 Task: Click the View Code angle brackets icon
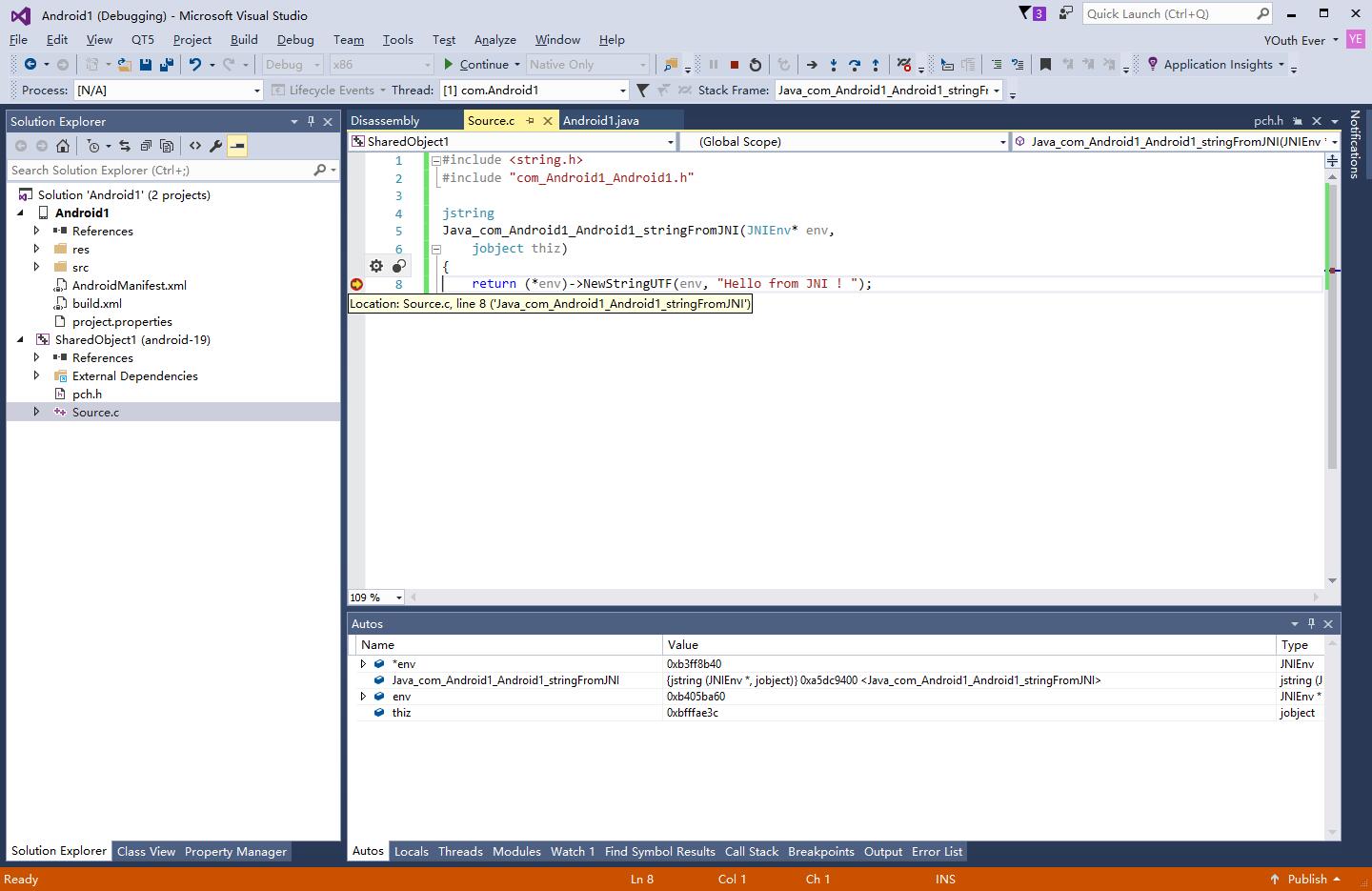(x=195, y=146)
